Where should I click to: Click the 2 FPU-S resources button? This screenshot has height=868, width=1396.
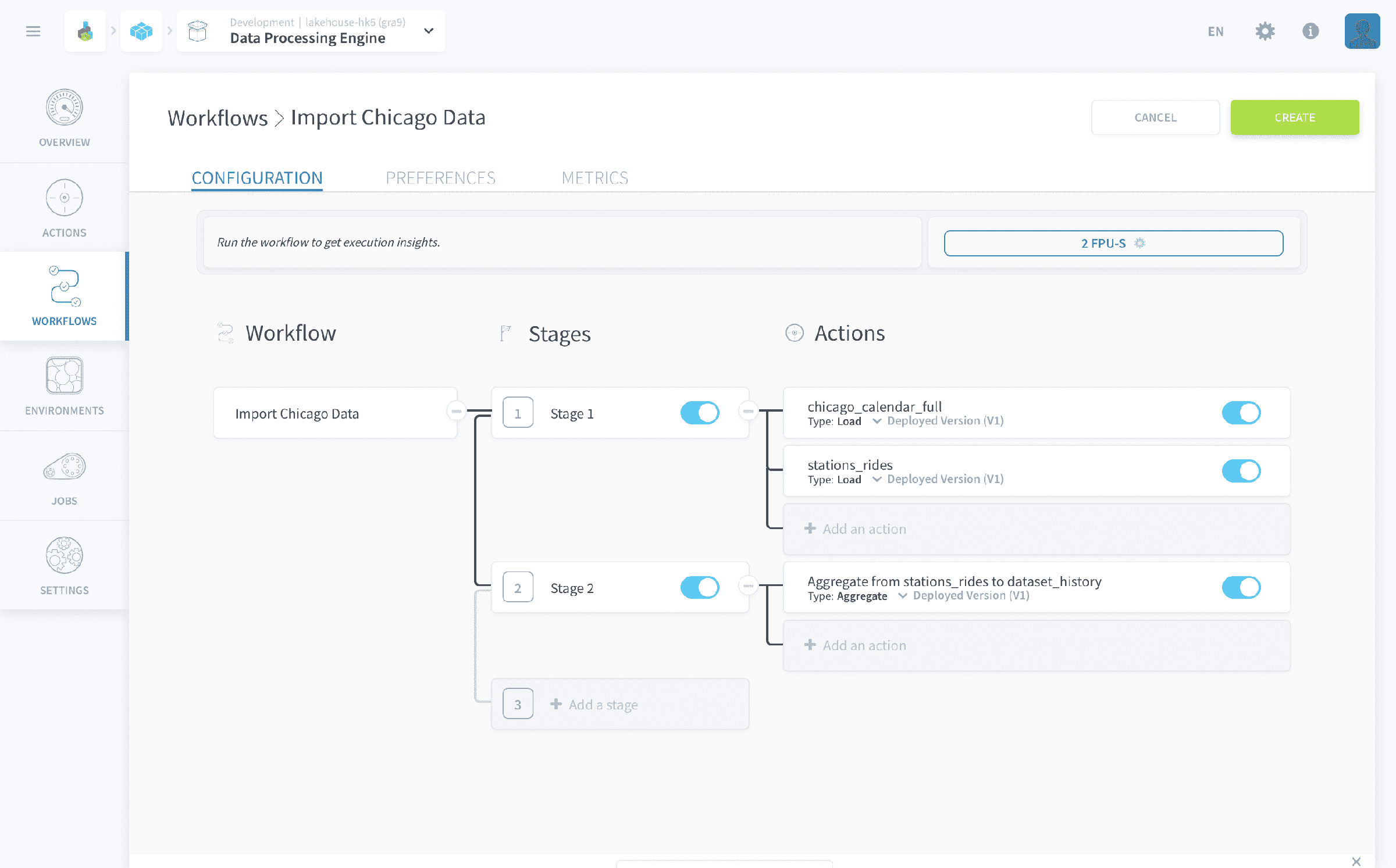tap(1113, 243)
